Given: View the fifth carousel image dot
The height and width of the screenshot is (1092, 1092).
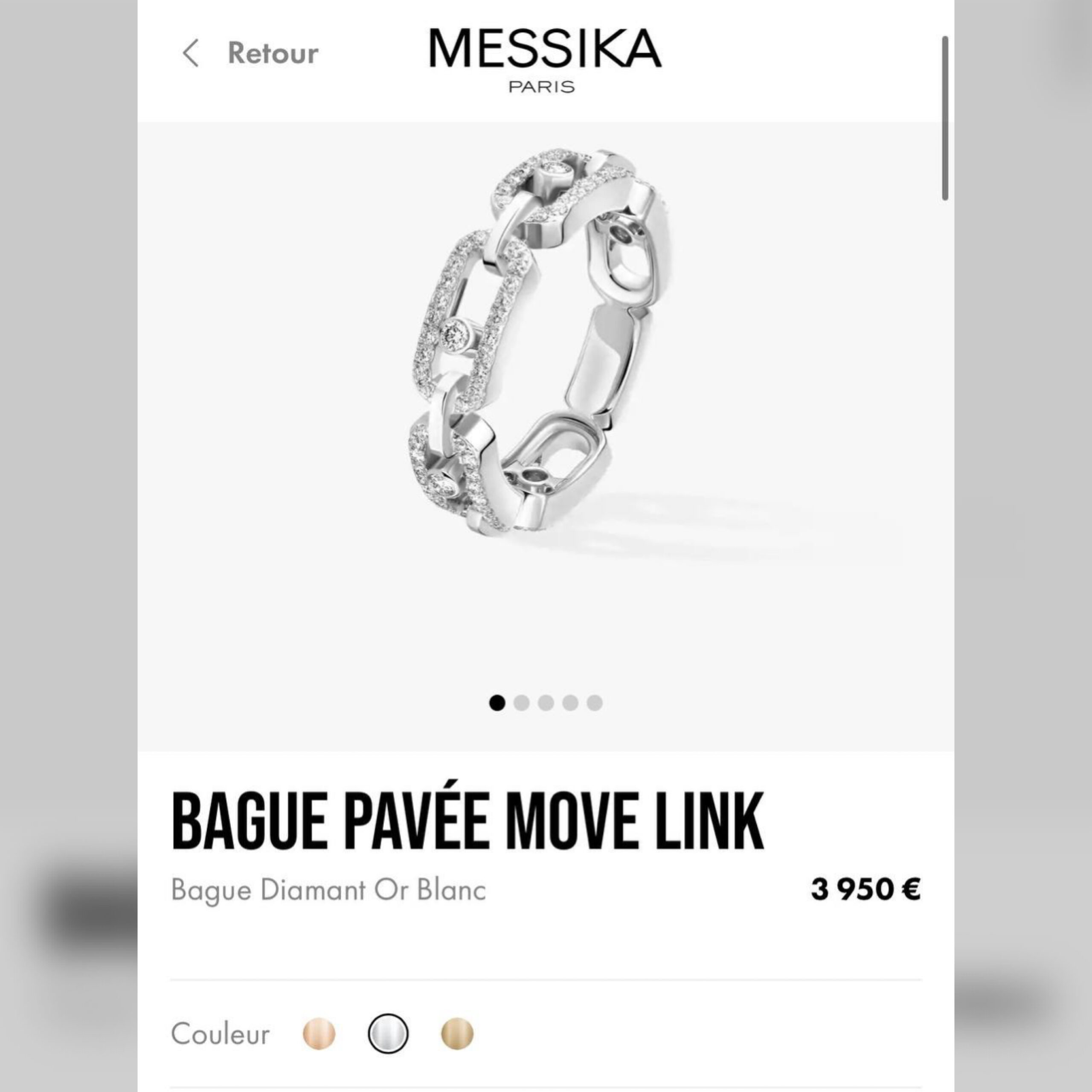Looking at the screenshot, I should pos(595,703).
